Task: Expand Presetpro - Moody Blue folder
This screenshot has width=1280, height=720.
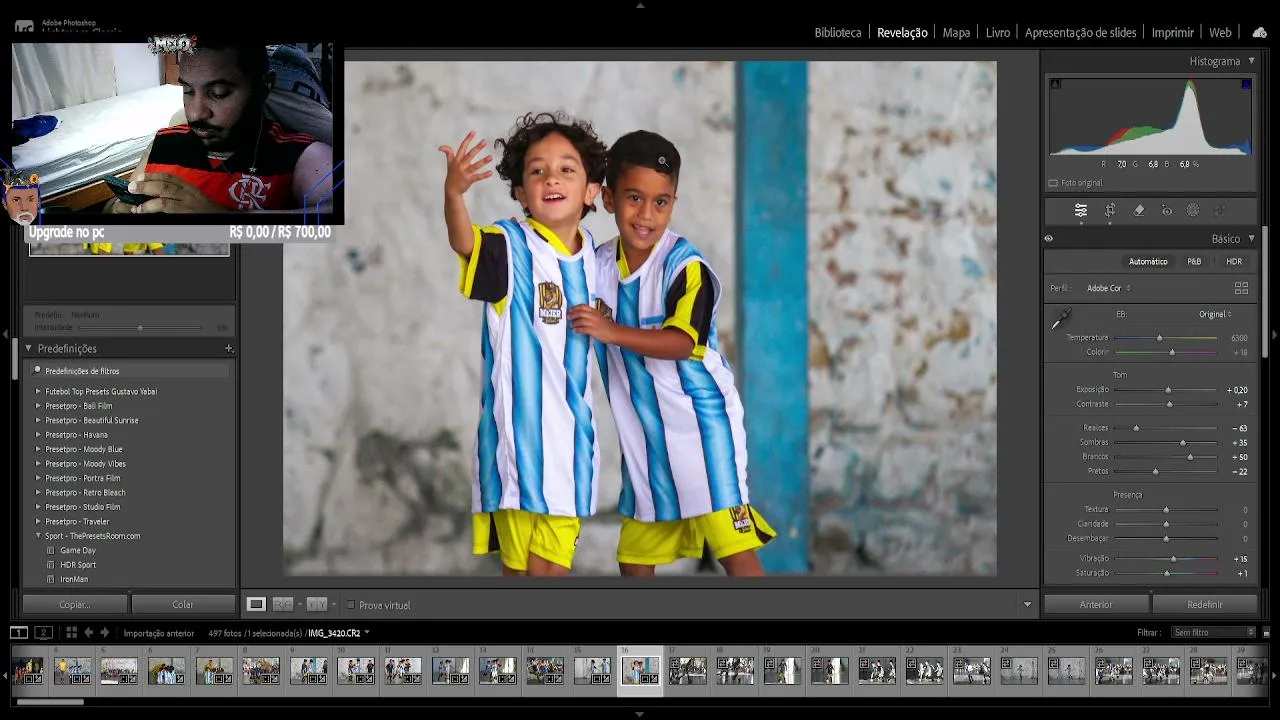Action: (38, 449)
